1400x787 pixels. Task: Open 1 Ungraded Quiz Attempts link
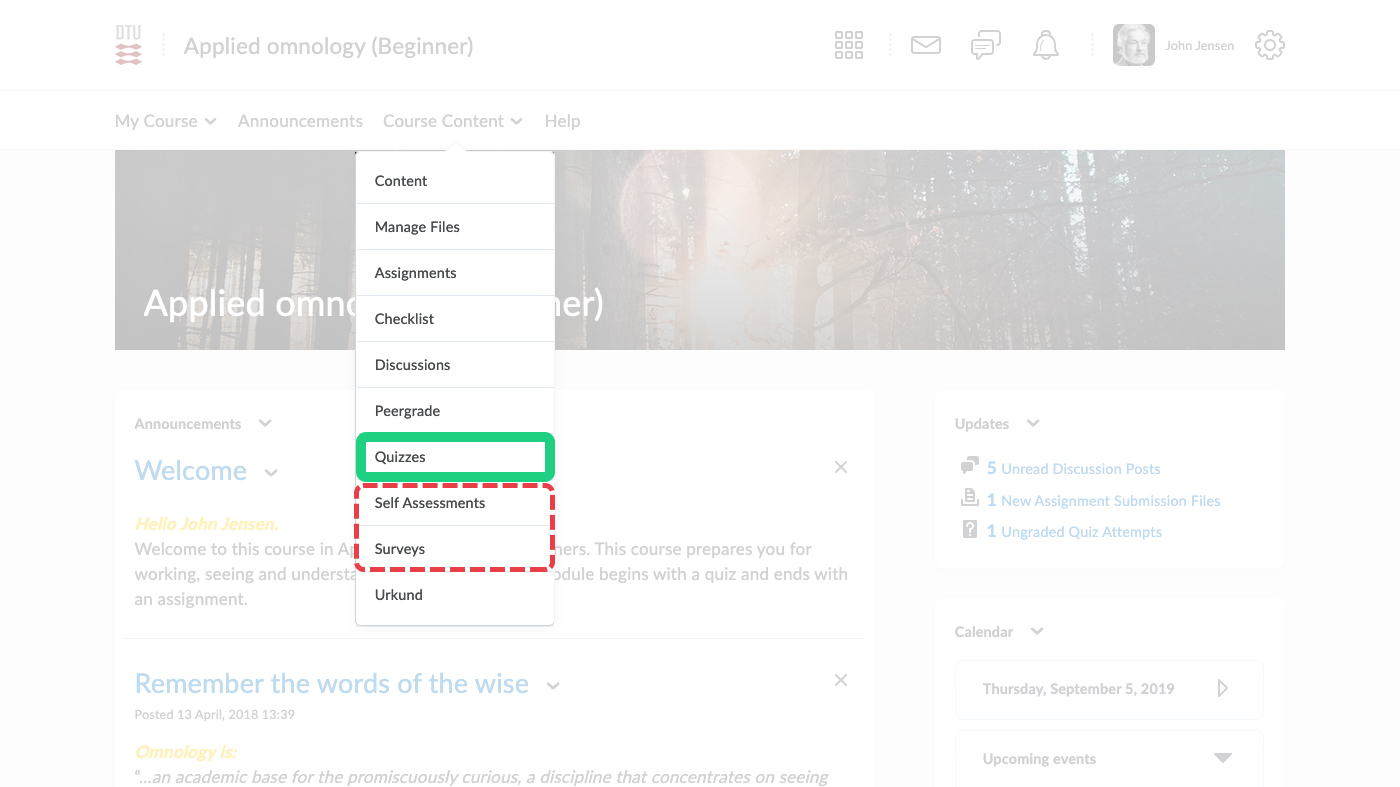[1073, 531]
